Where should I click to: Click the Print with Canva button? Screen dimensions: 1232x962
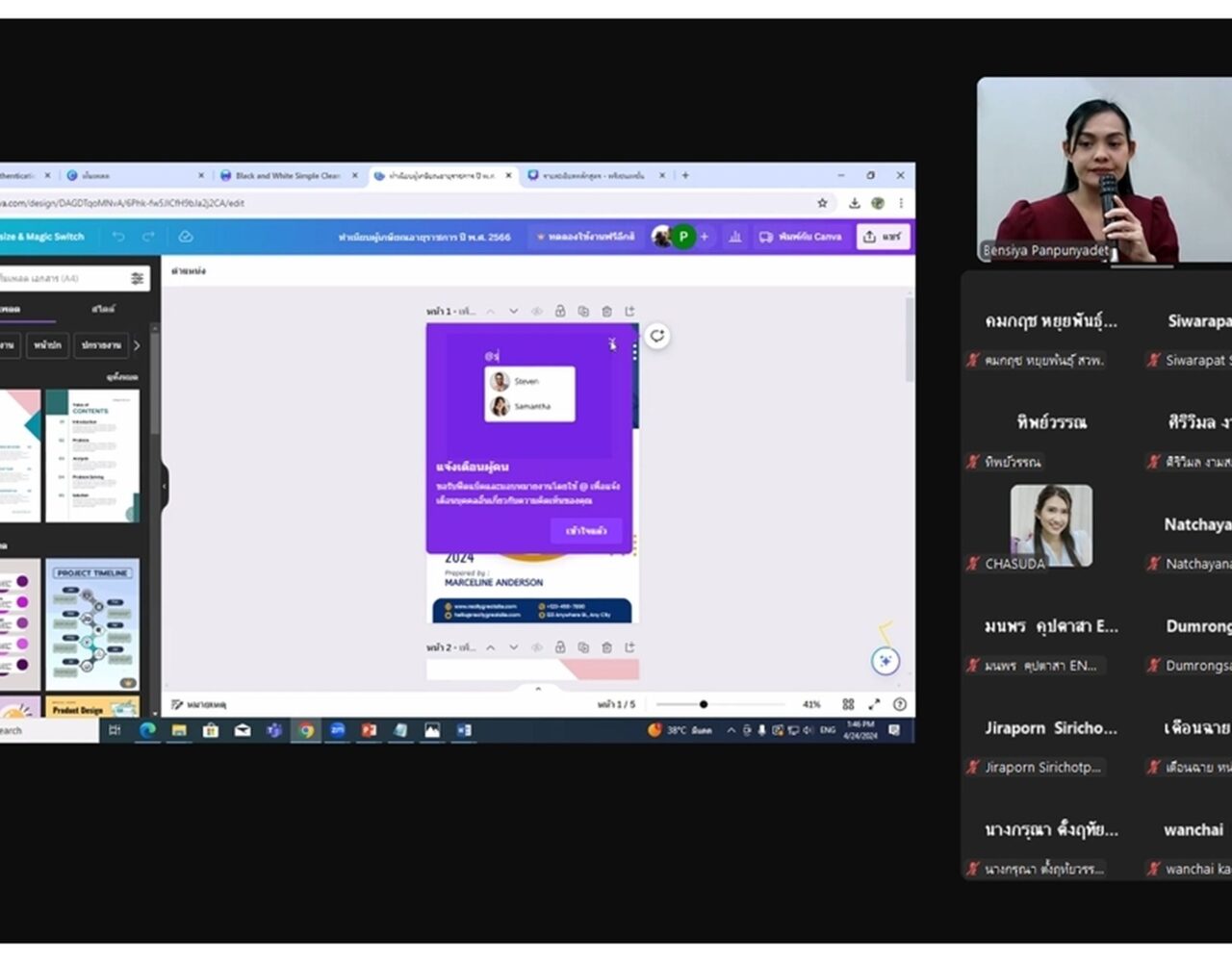click(801, 237)
